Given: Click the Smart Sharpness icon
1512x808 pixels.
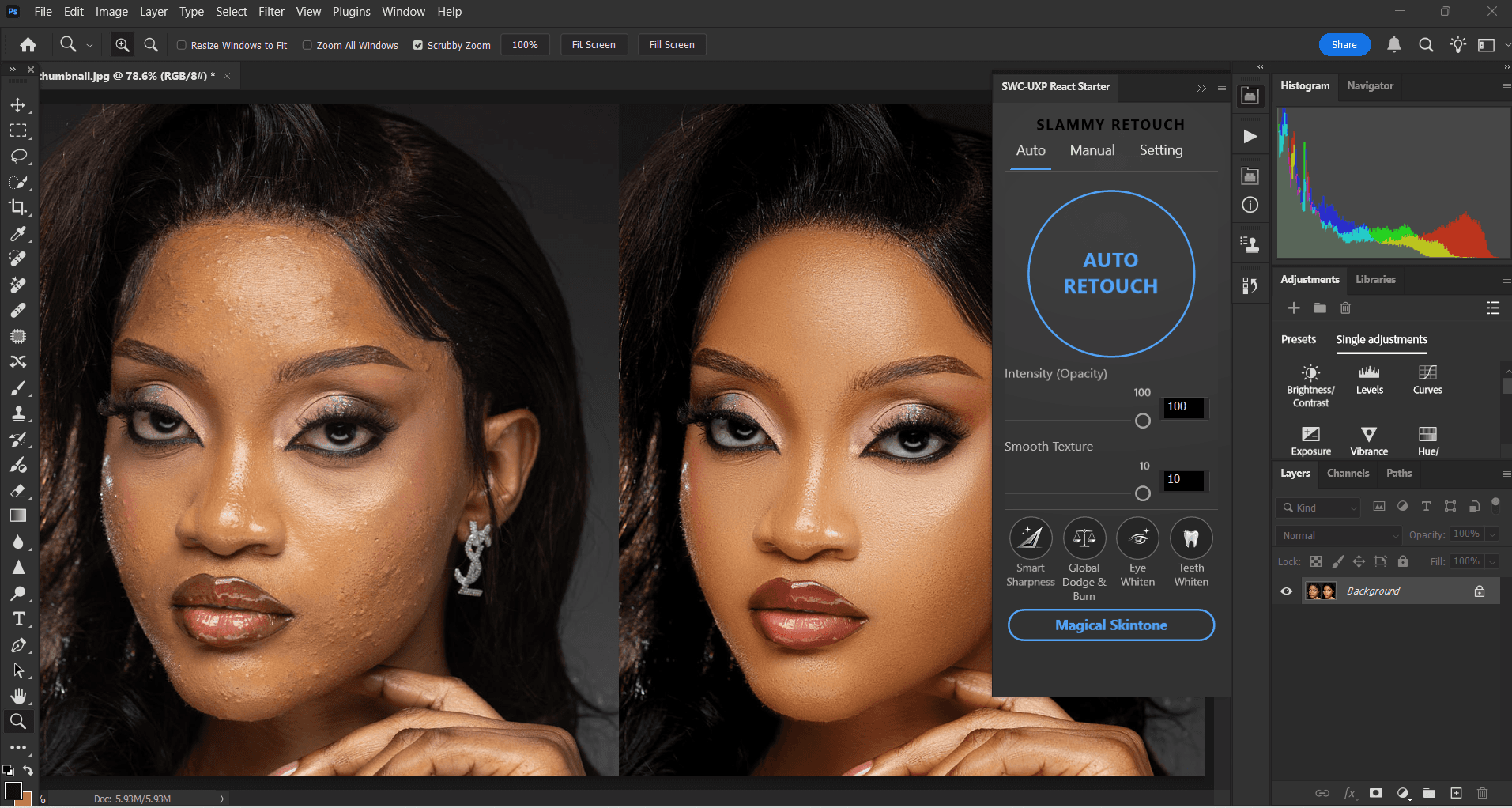Looking at the screenshot, I should coord(1031,538).
